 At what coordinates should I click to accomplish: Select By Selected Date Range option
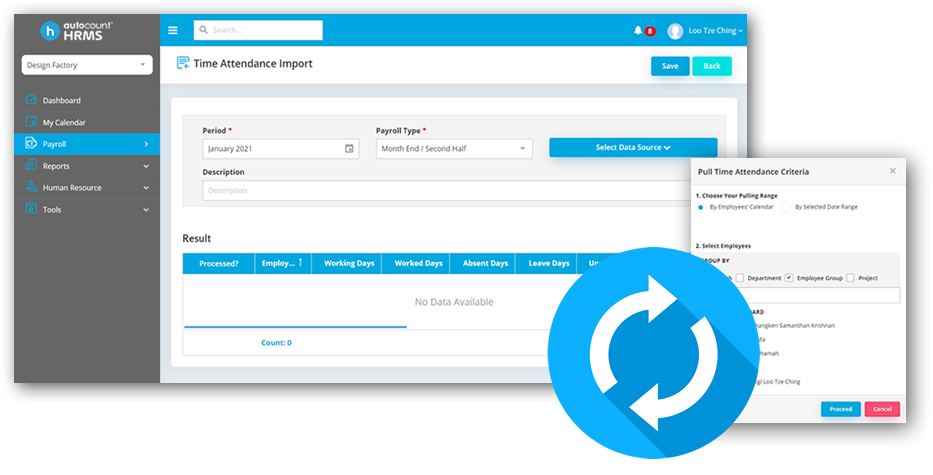pyautogui.click(x=786, y=207)
